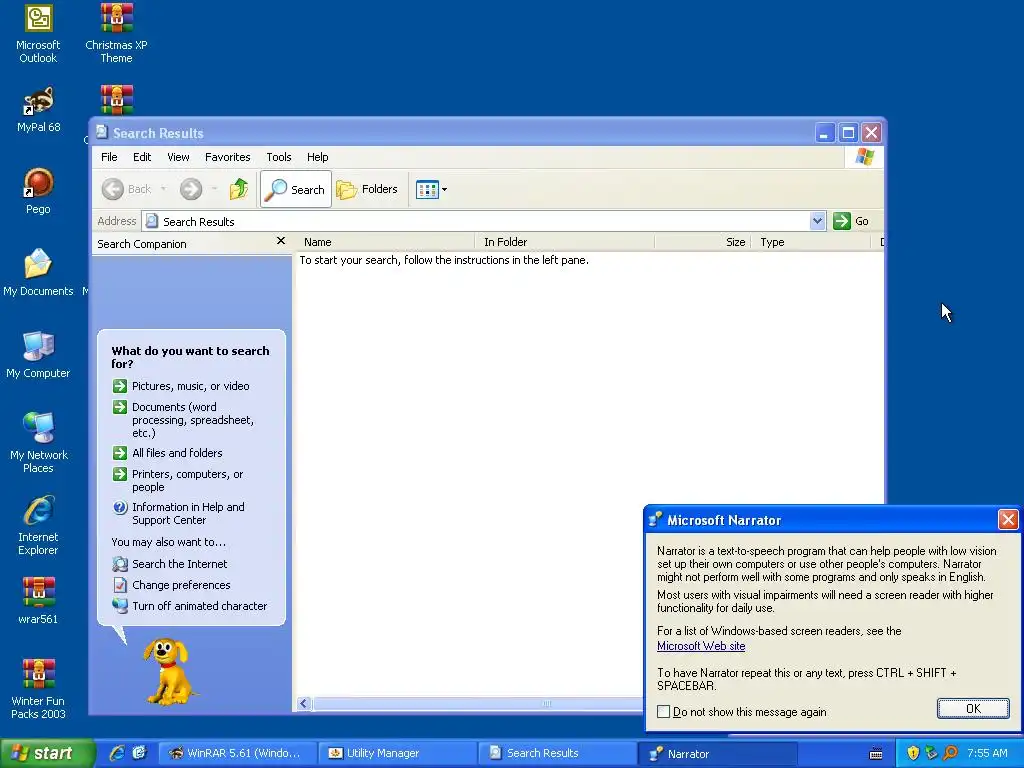Open the View menu
The image size is (1024, 768).
178,157
